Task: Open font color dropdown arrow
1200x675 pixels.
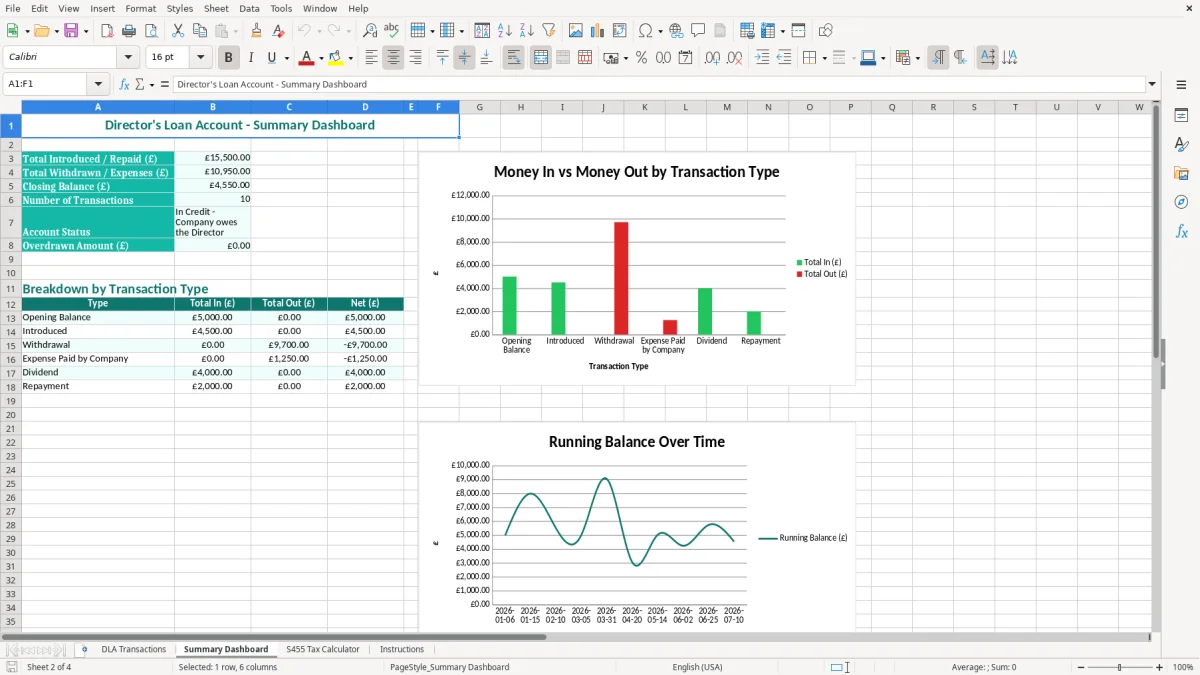Action: click(x=321, y=58)
